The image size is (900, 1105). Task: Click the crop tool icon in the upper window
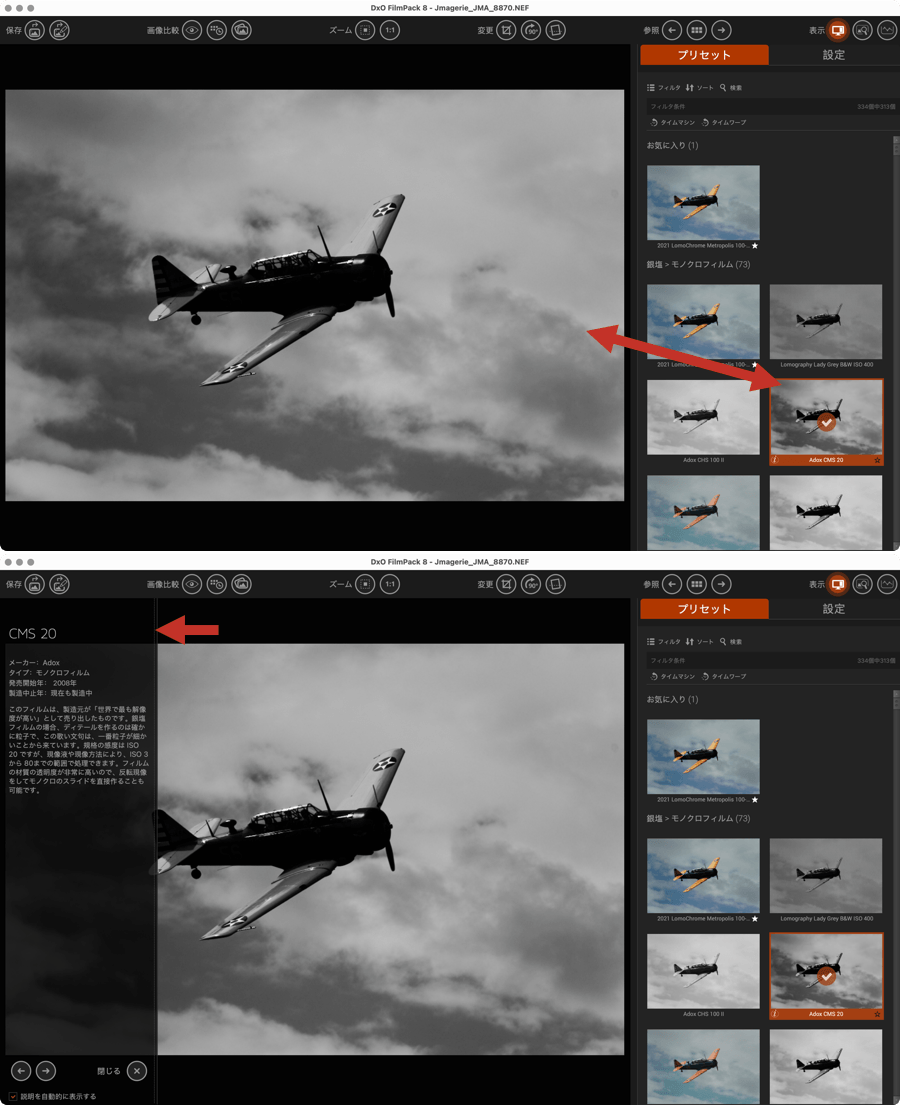pyautogui.click(x=507, y=30)
